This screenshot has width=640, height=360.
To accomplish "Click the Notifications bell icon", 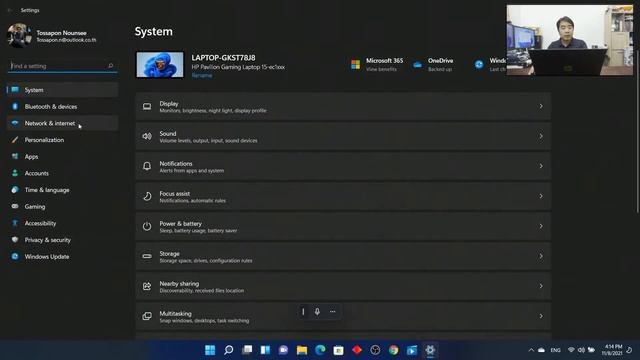I will click(147, 166).
